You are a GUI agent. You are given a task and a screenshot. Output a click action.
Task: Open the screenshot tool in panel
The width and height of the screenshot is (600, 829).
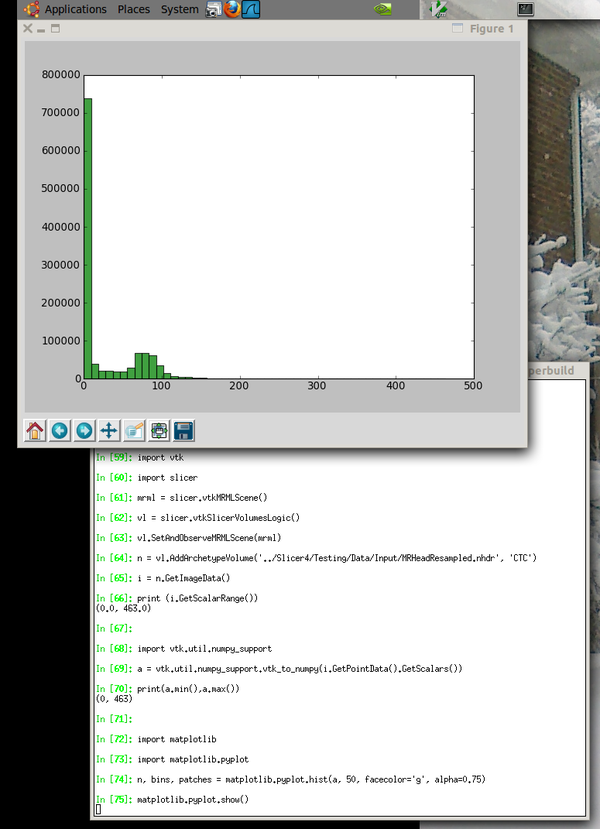pos(214,9)
